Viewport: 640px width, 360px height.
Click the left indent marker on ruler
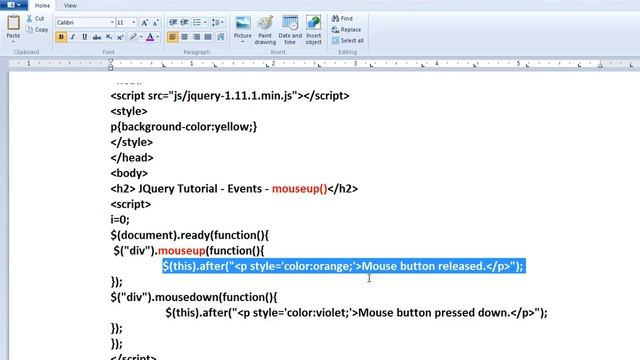(x=111, y=64)
